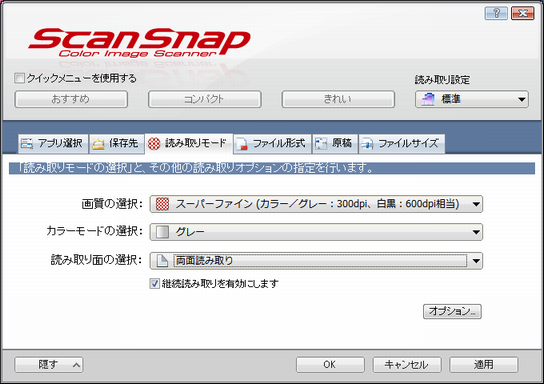This screenshot has height=384, width=544.
Task: Click the スーパーファイン quality value text
Action: (x=317, y=204)
